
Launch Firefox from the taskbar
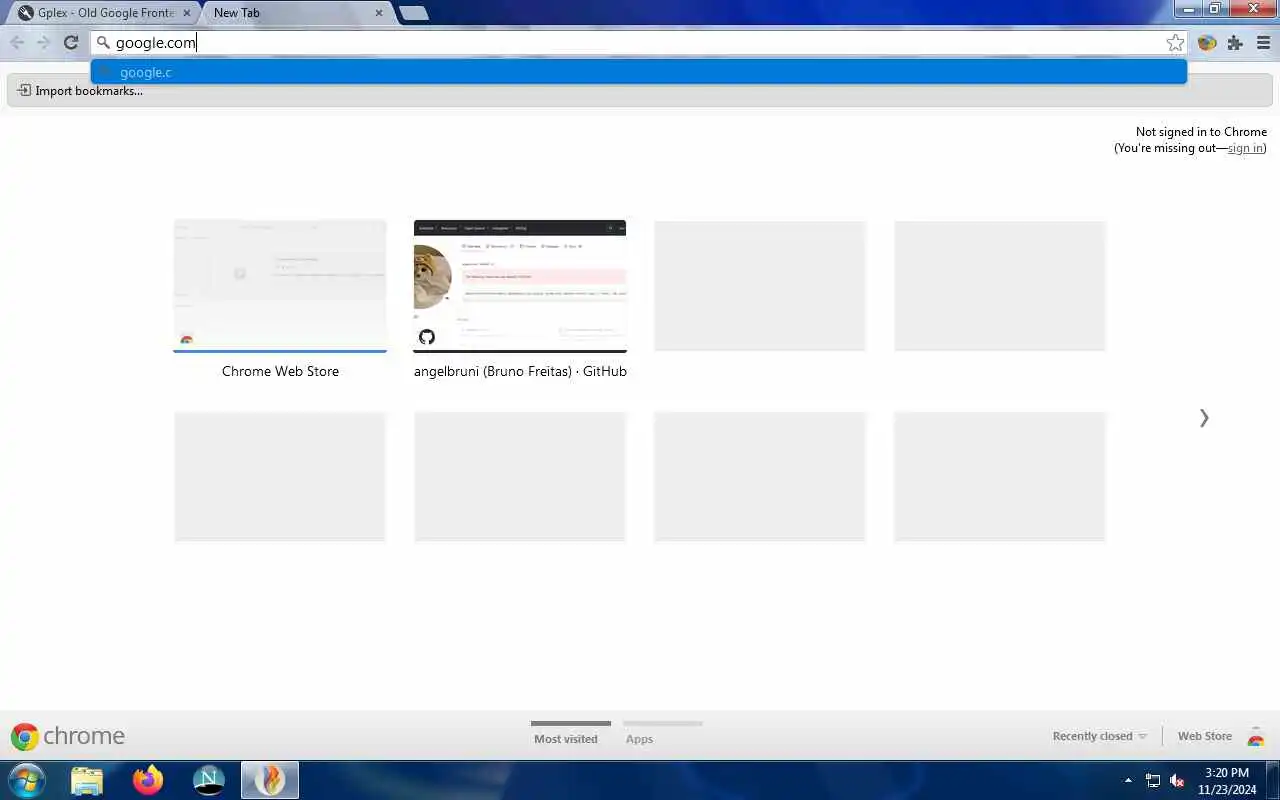point(148,780)
